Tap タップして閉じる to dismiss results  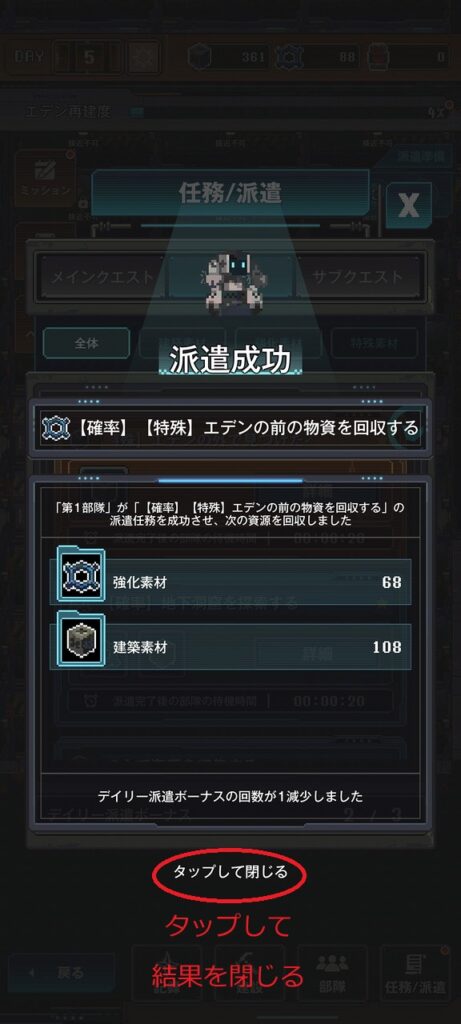pos(230,872)
